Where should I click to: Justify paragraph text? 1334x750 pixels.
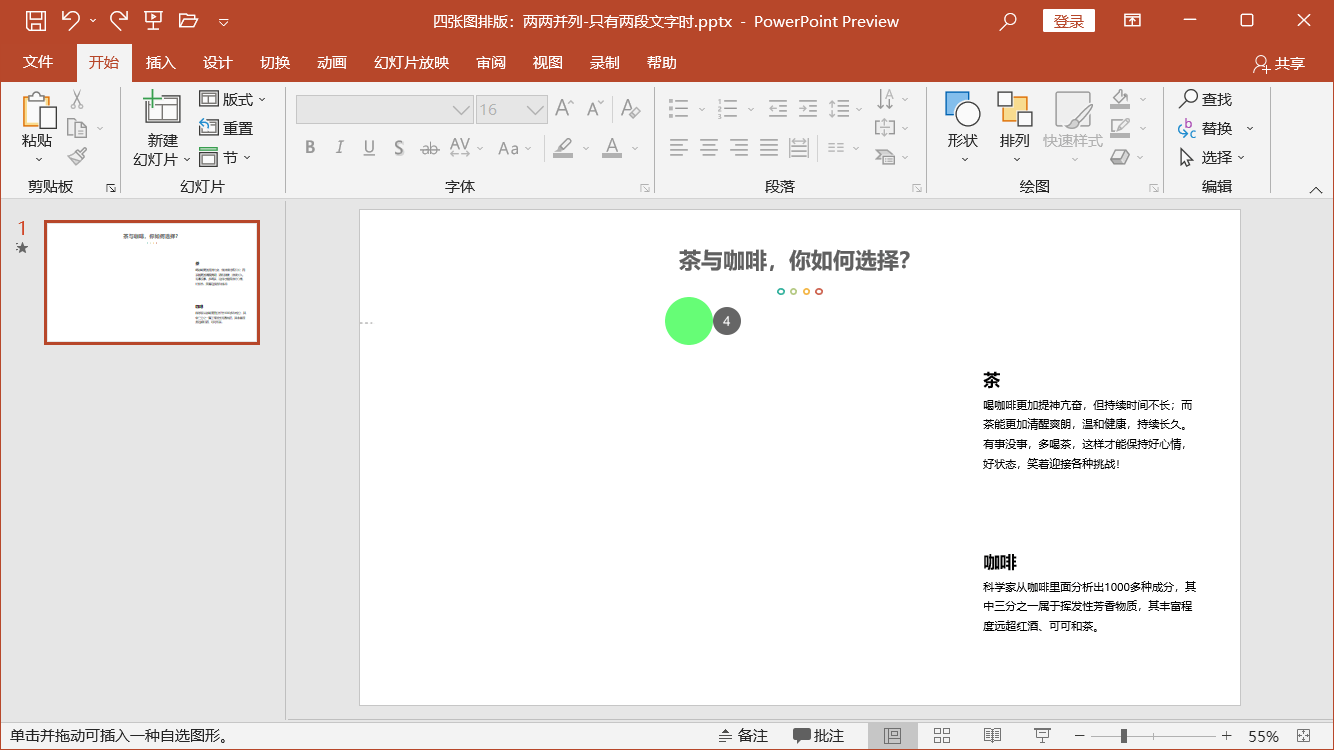click(x=769, y=148)
